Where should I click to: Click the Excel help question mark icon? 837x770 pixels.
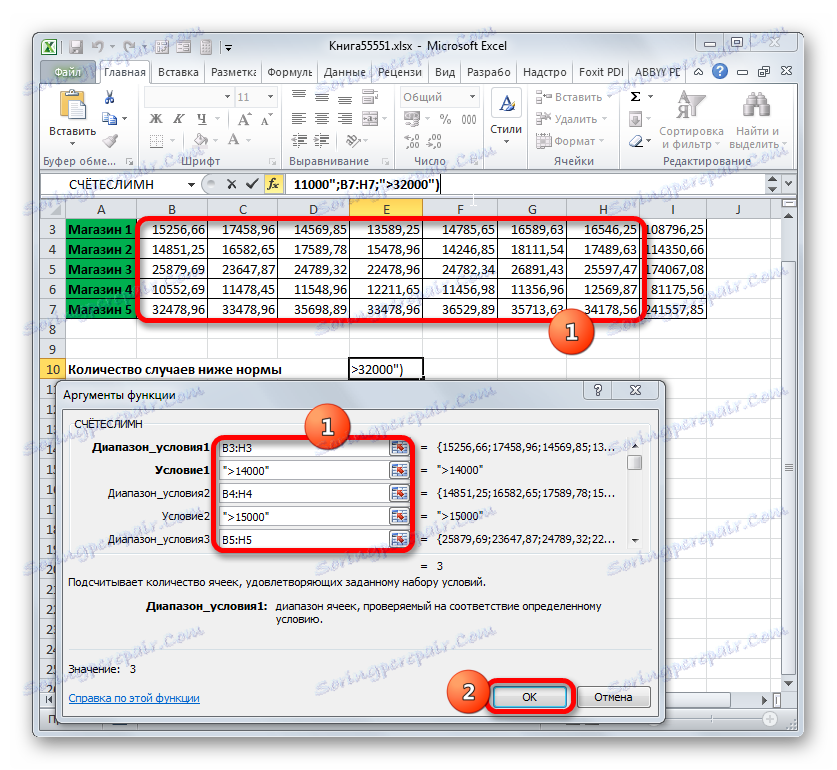pos(720,71)
